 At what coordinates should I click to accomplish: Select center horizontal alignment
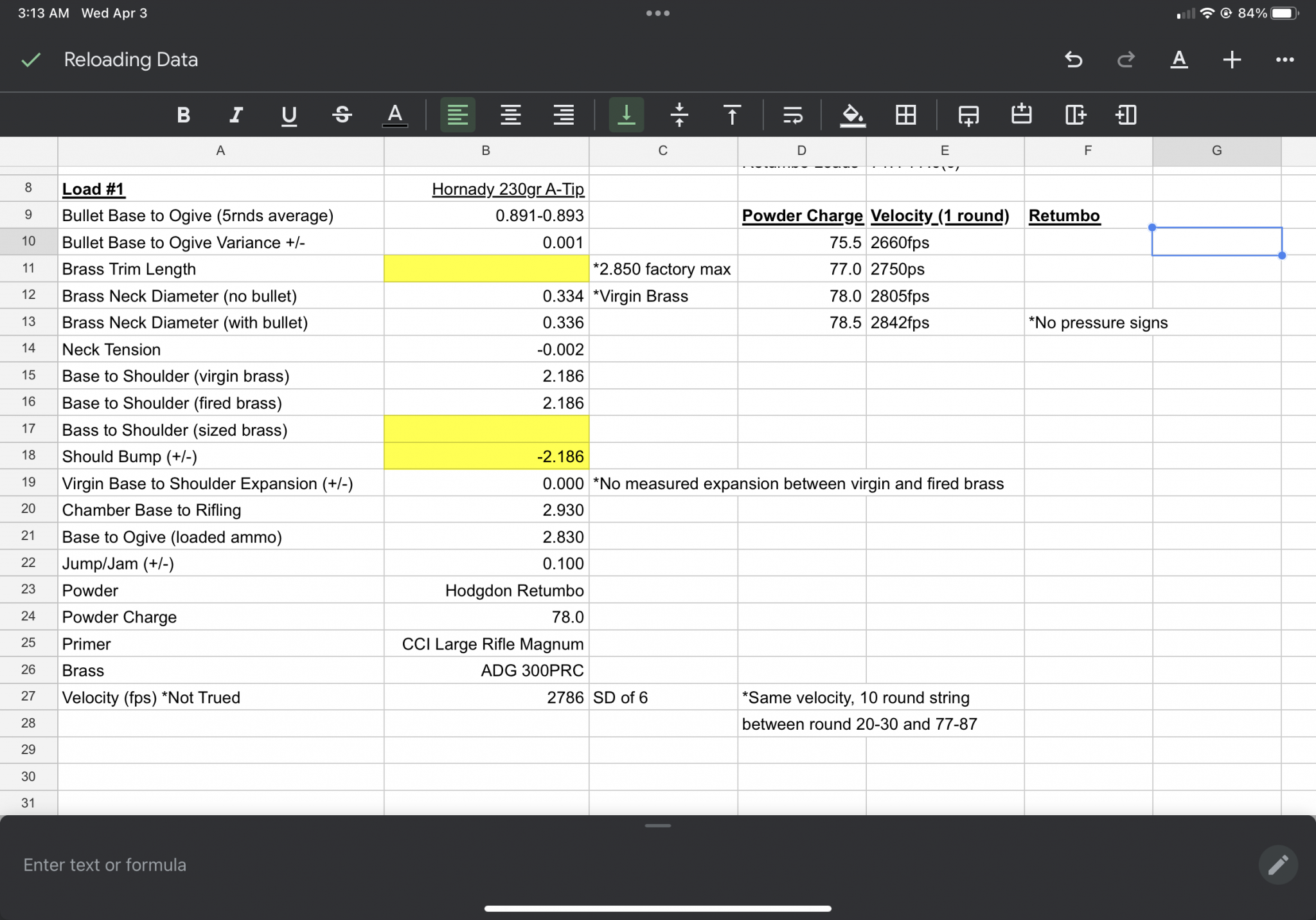[x=511, y=115]
